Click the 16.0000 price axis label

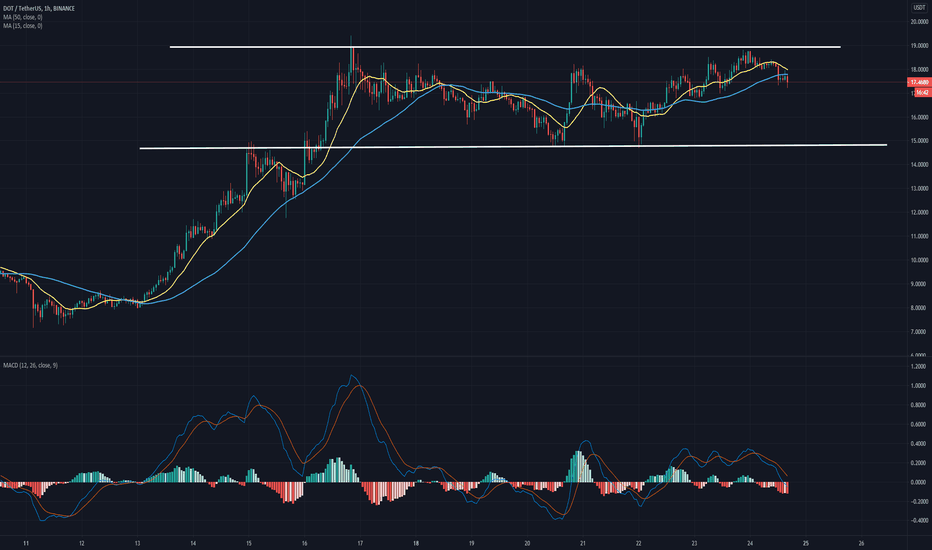[x=919, y=117]
